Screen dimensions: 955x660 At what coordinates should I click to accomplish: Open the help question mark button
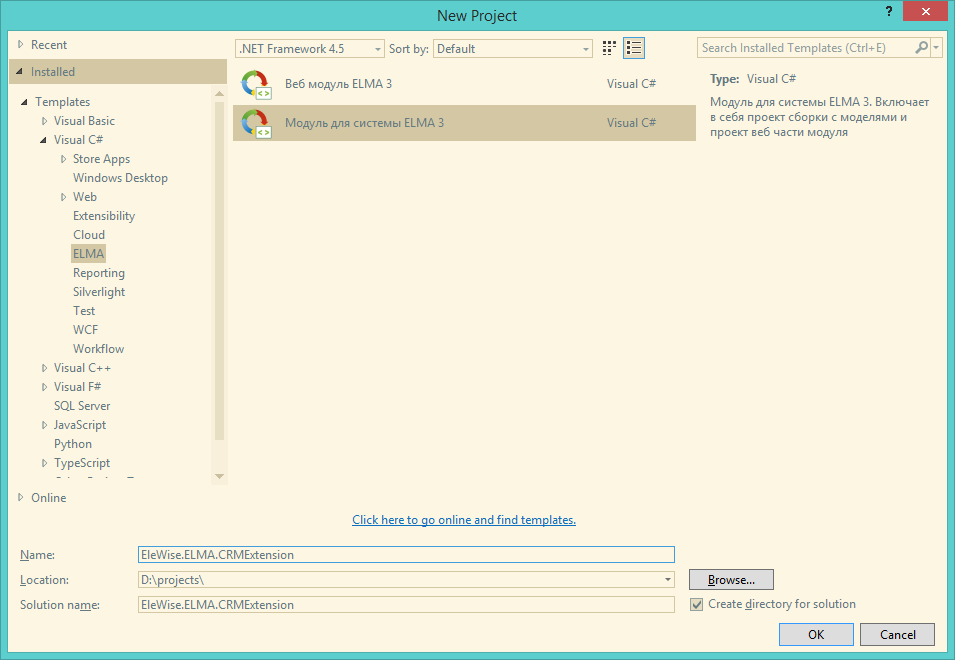point(889,12)
